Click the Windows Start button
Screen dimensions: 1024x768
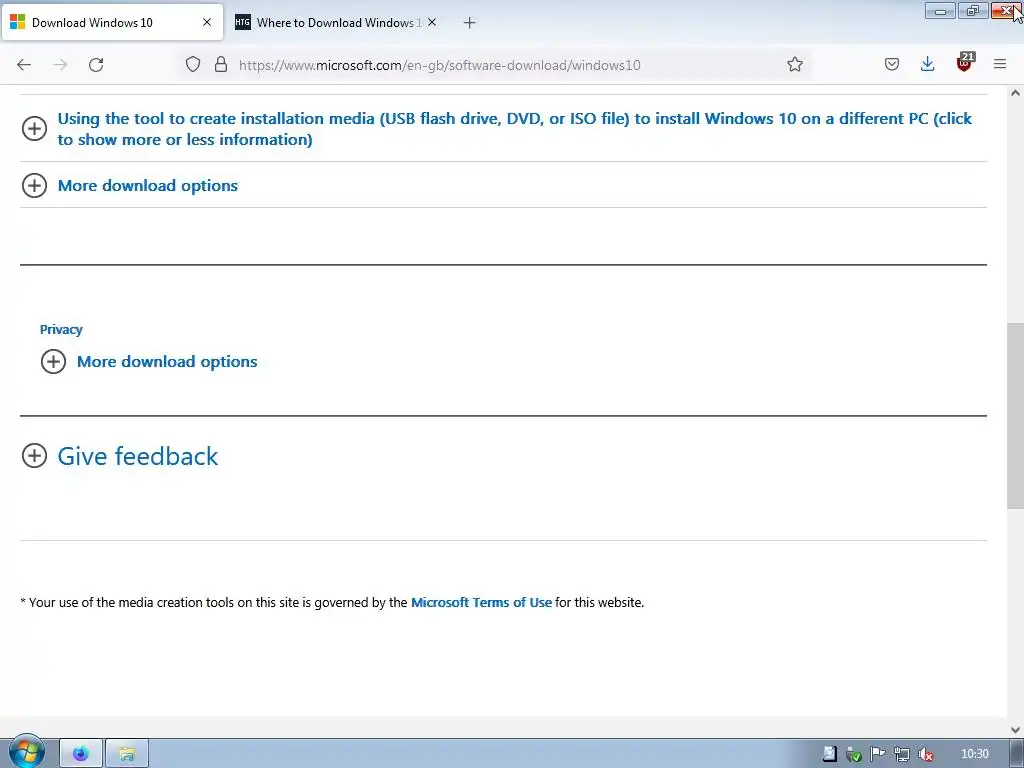click(x=26, y=752)
